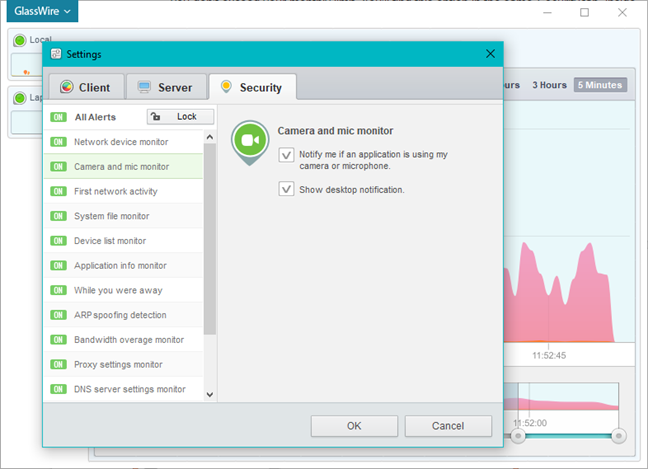This screenshot has width=648, height=469.
Task: Click the mini timeline overview graph
Action: [561, 396]
